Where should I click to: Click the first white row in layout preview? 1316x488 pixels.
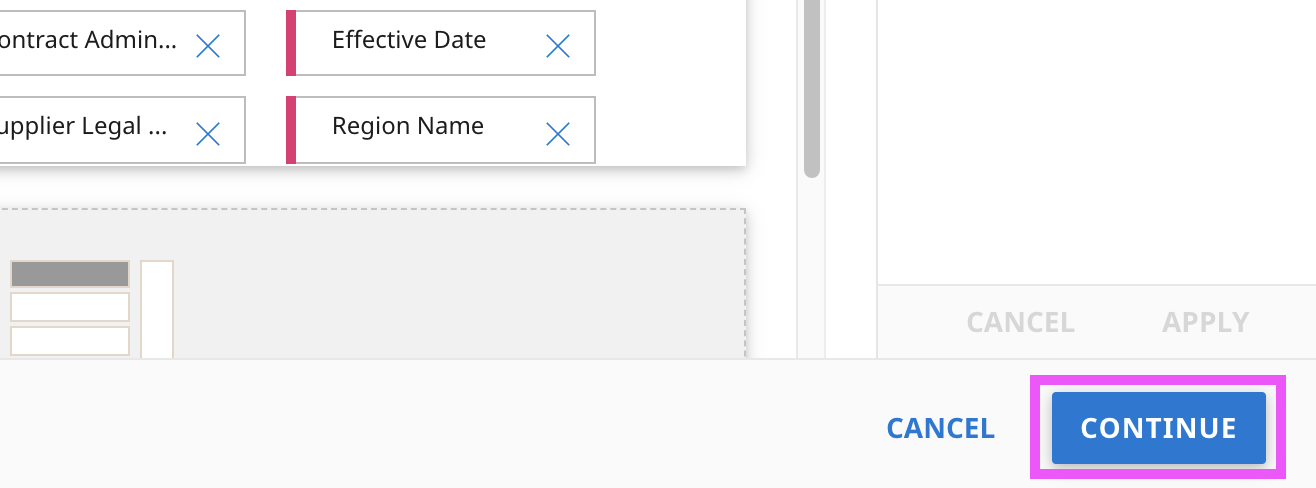click(70, 306)
